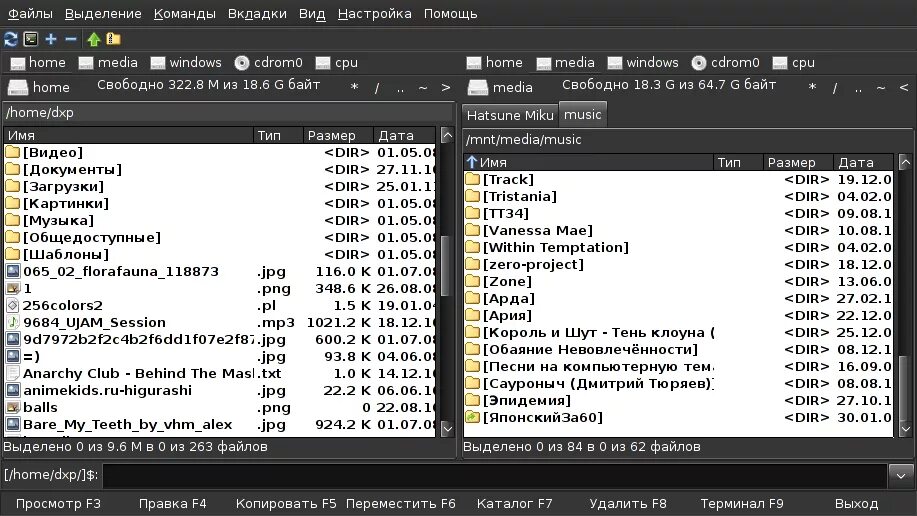917x516 pixels.
Task: Select file balls png
Action: [x=220, y=407]
